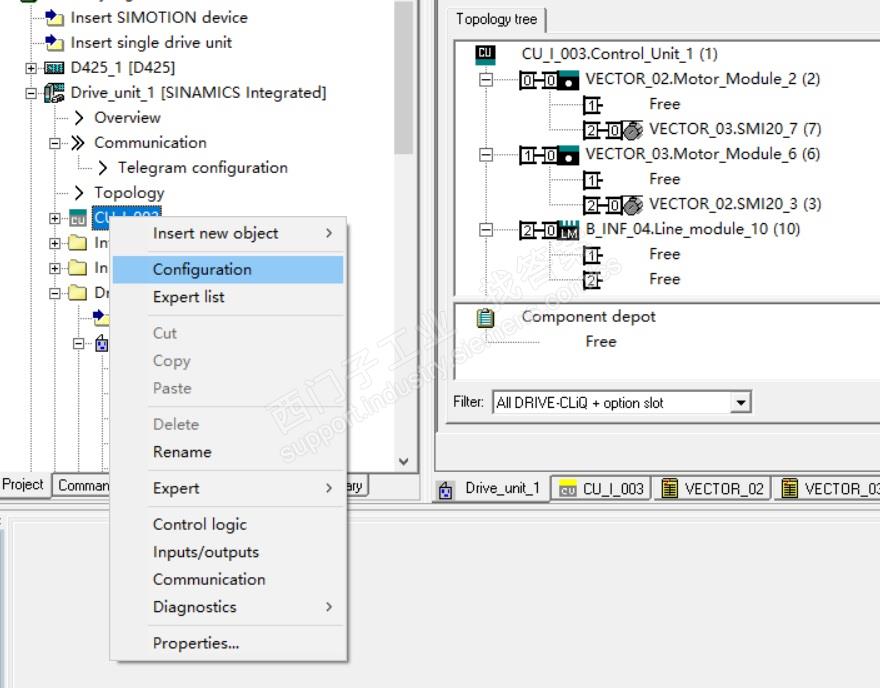Click free port 2 icon under Line_module_10

(x=592, y=280)
